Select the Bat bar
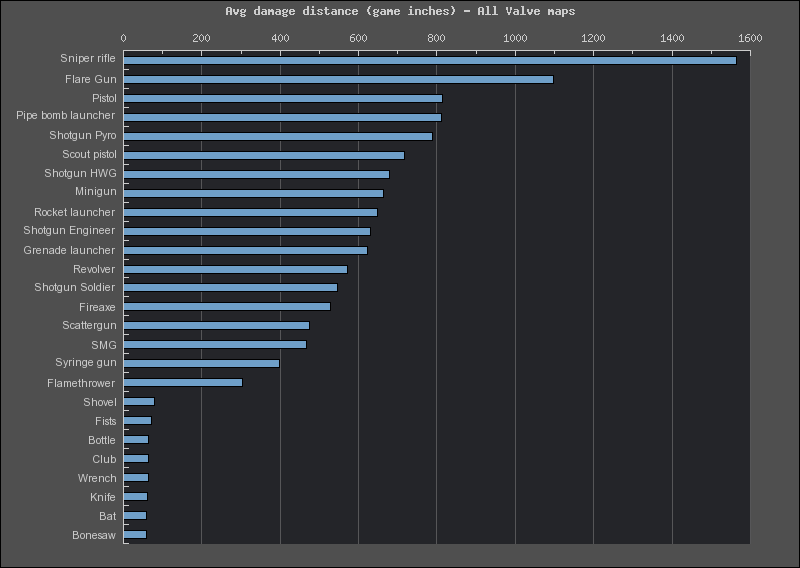Viewport: 800px width, 568px height. [x=135, y=515]
